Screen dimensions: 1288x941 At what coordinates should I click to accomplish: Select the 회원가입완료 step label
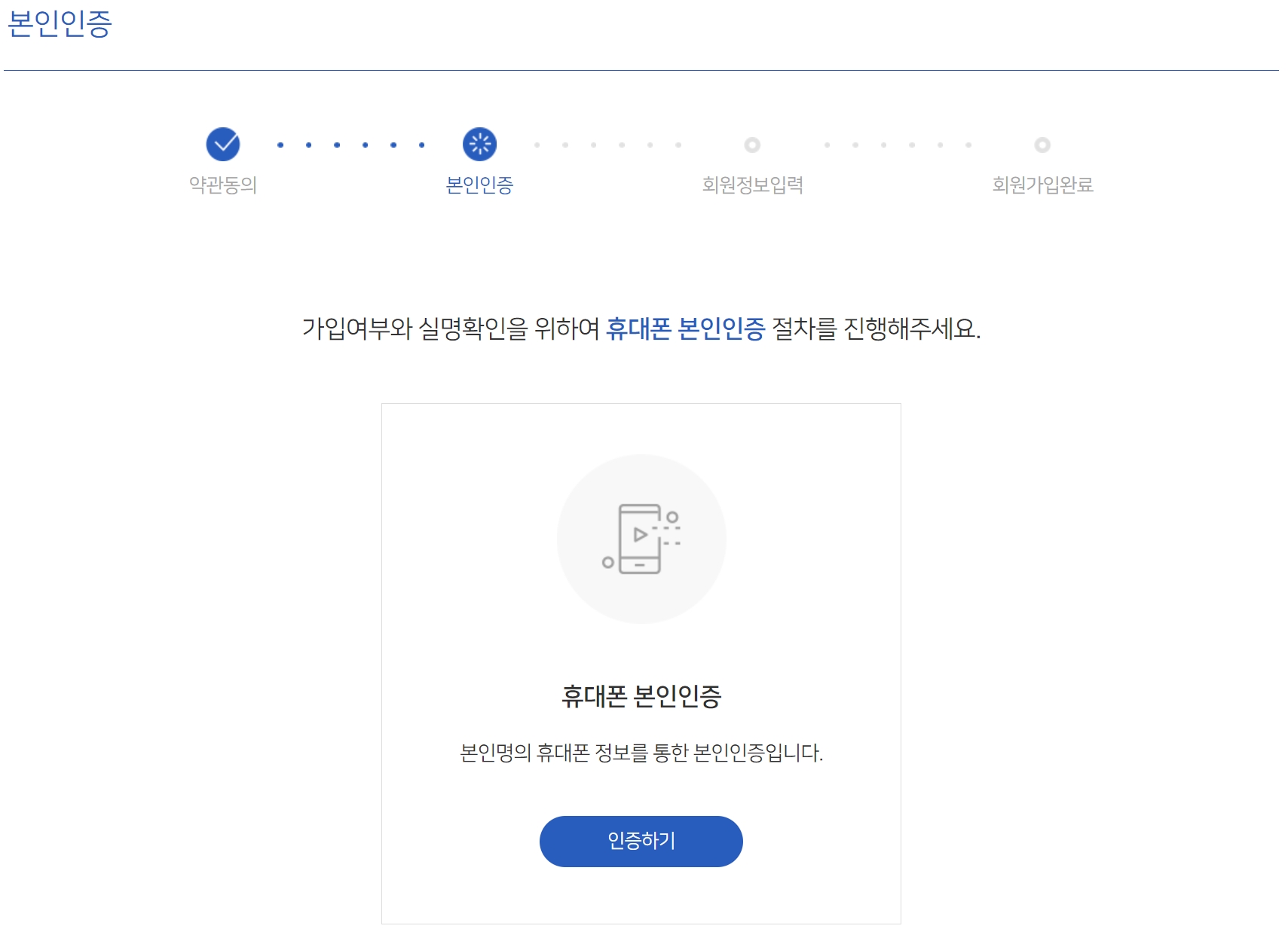point(1042,185)
